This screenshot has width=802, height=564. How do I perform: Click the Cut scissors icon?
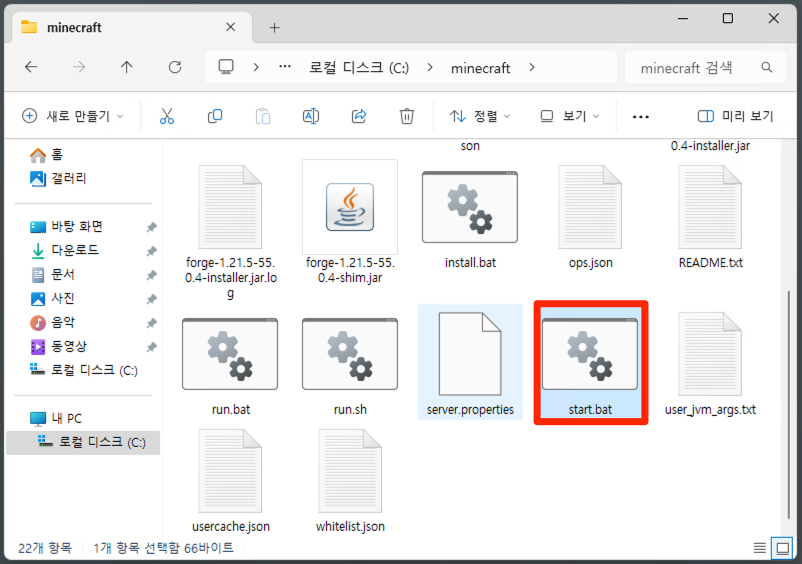coord(167,116)
